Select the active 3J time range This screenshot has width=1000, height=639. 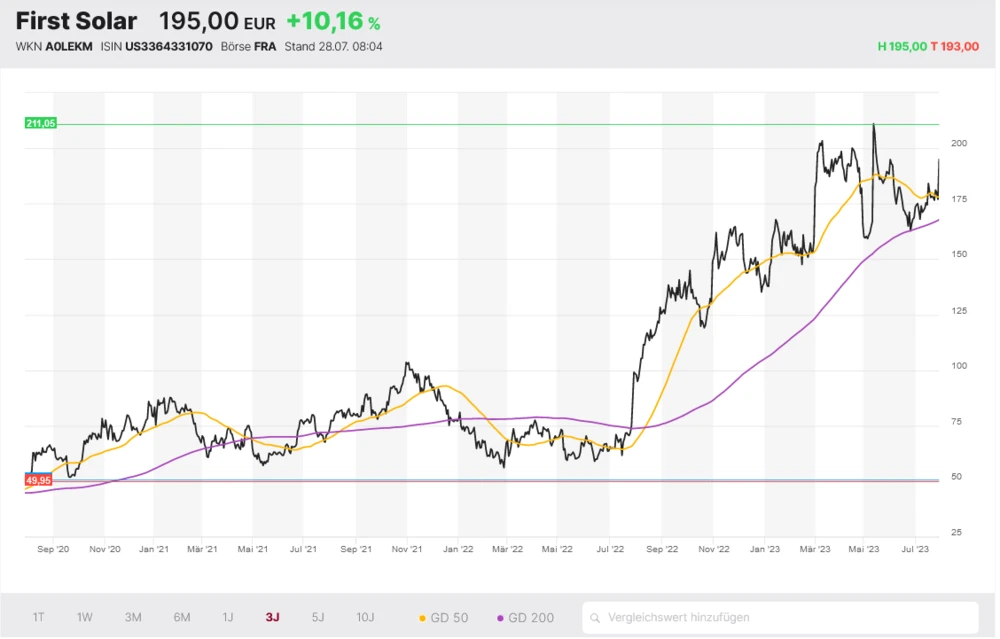[273, 618]
